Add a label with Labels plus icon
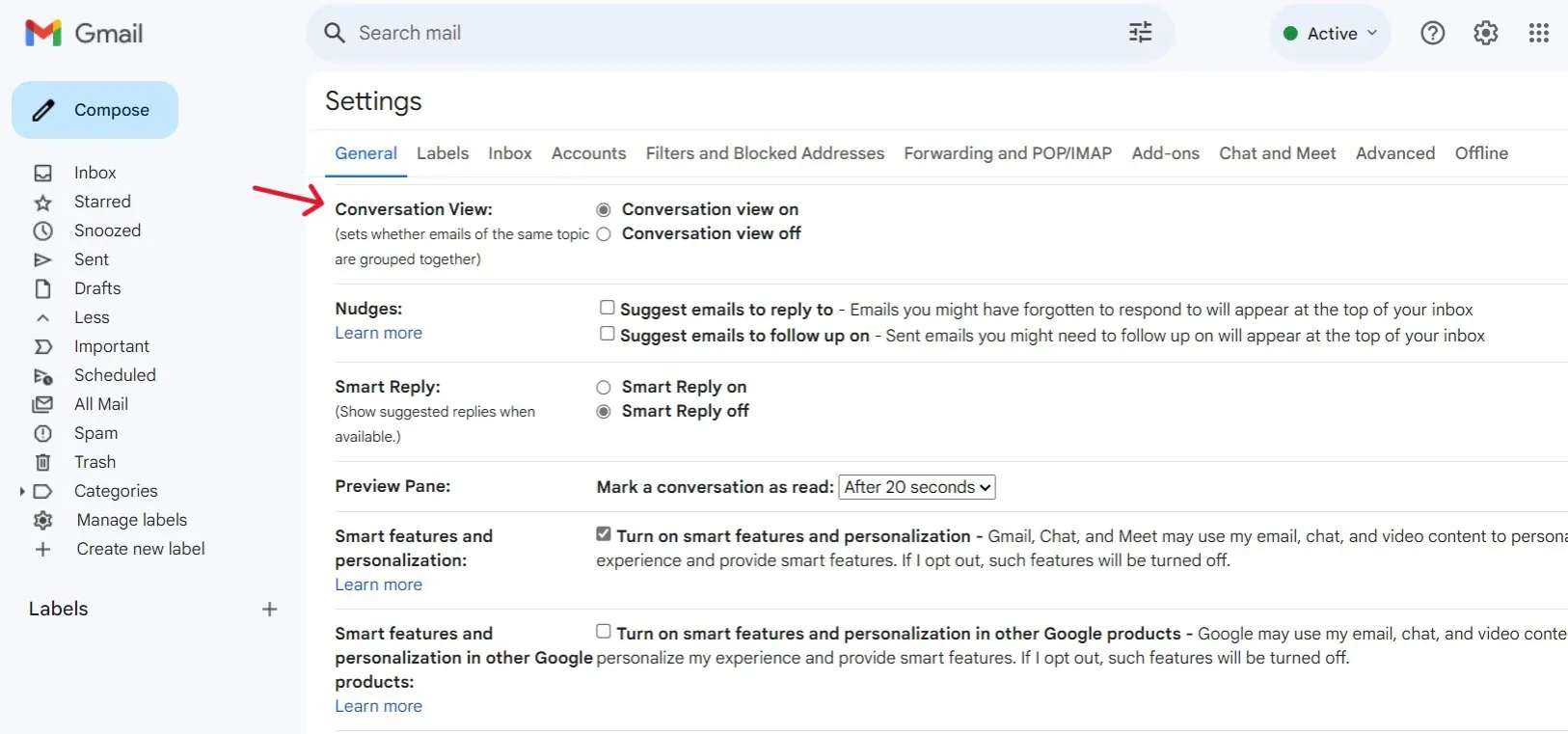Image resolution: width=1568 pixels, height=734 pixels. [269, 609]
